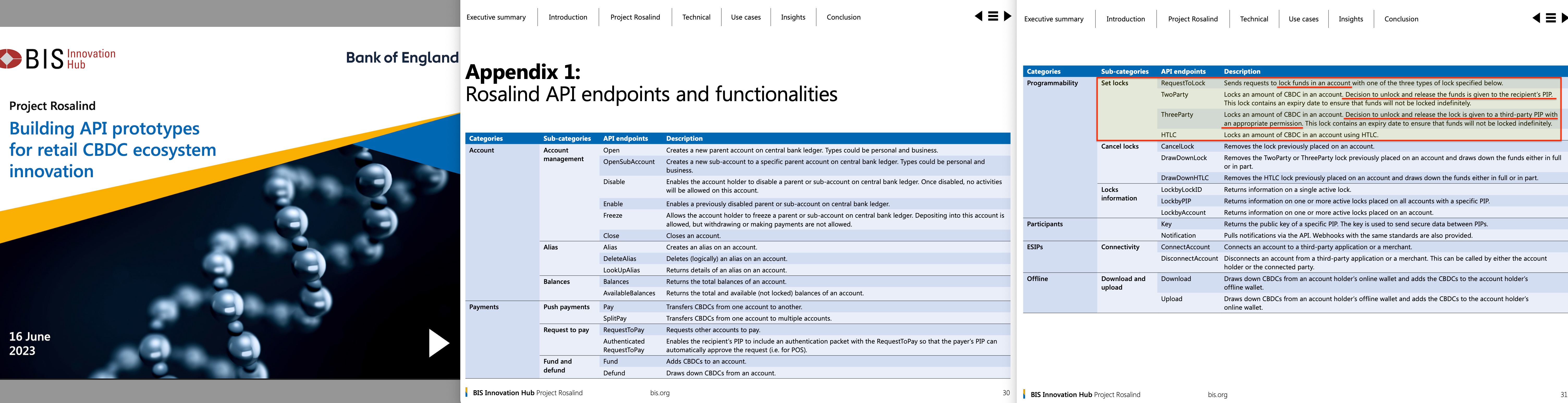Go to previous page on page 30
The image size is (1568, 403).
[x=978, y=16]
